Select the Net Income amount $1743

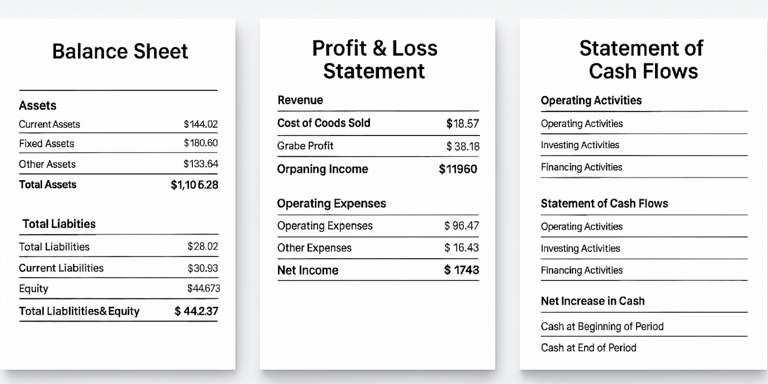[461, 270]
